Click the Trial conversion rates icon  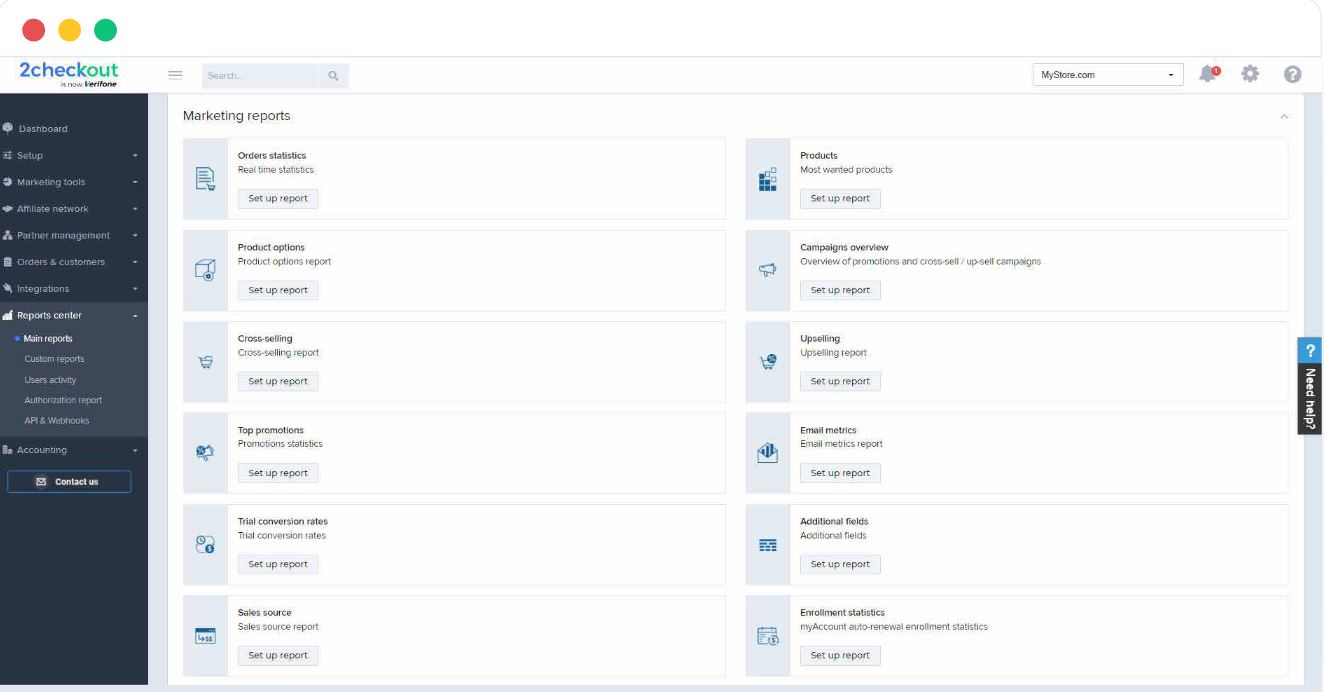205,545
